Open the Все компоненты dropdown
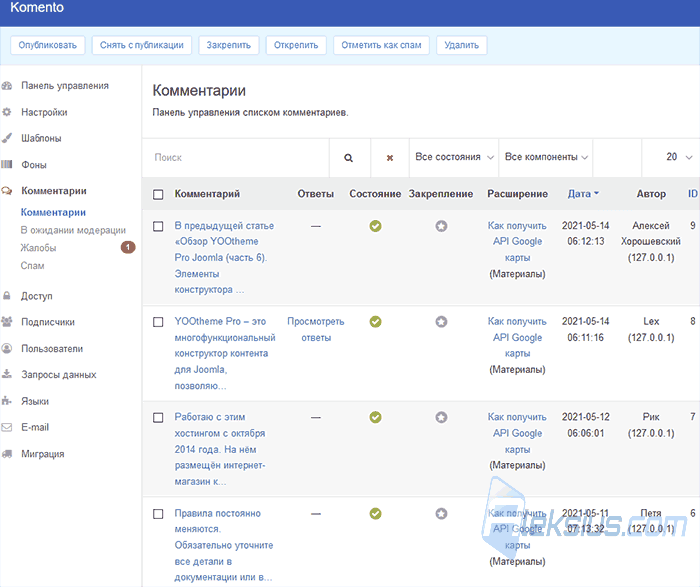700x587 pixels. tap(546, 157)
